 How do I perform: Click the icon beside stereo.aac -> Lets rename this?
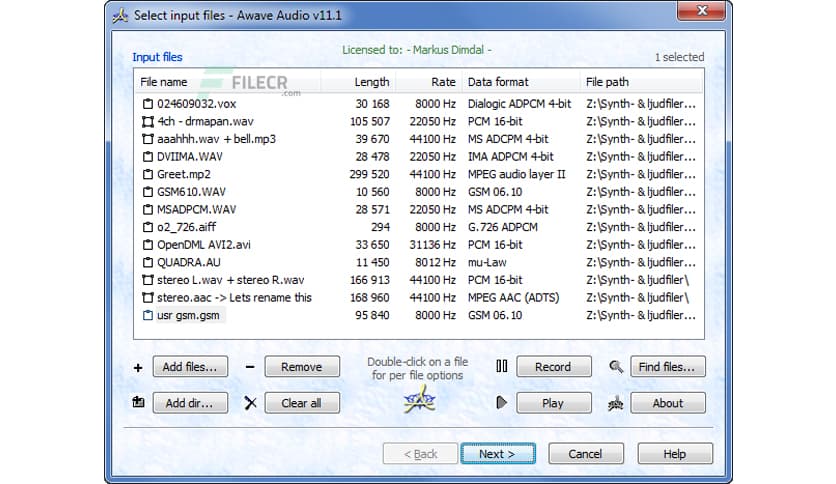pyautogui.click(x=148, y=297)
